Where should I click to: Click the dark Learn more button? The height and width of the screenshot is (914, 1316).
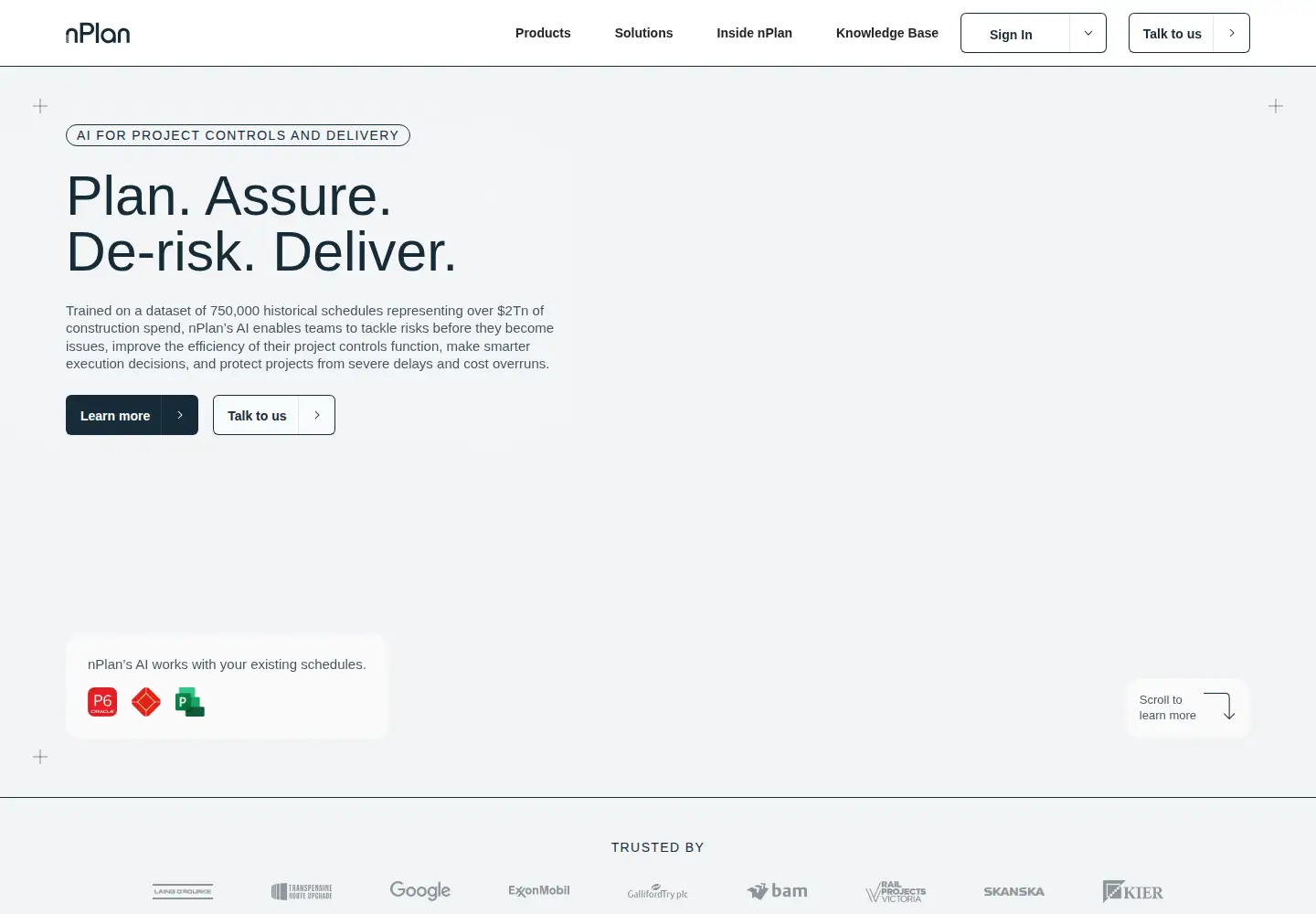click(132, 415)
